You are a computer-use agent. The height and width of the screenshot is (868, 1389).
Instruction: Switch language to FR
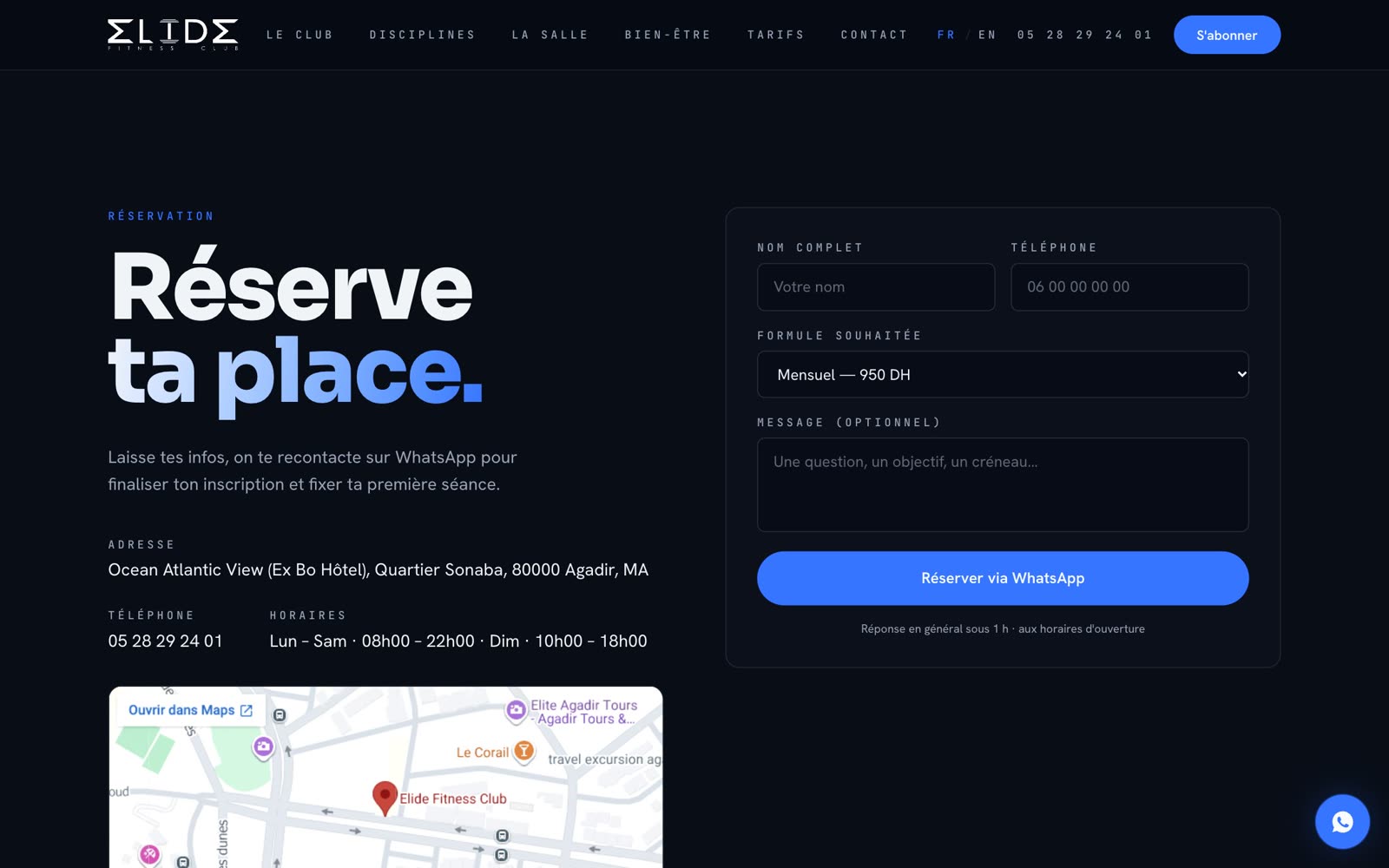pos(946,35)
